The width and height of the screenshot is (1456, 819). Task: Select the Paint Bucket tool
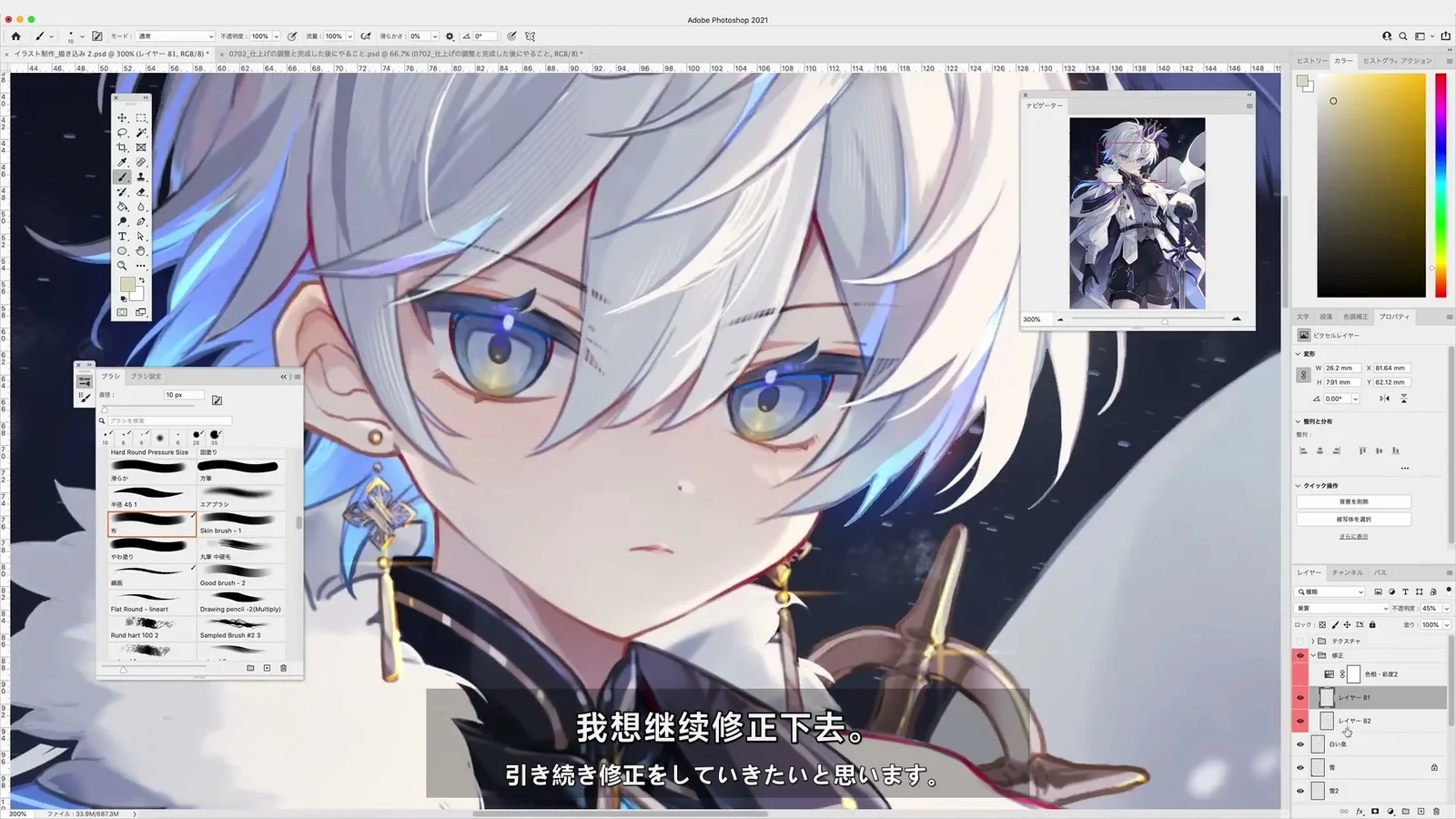(122, 207)
